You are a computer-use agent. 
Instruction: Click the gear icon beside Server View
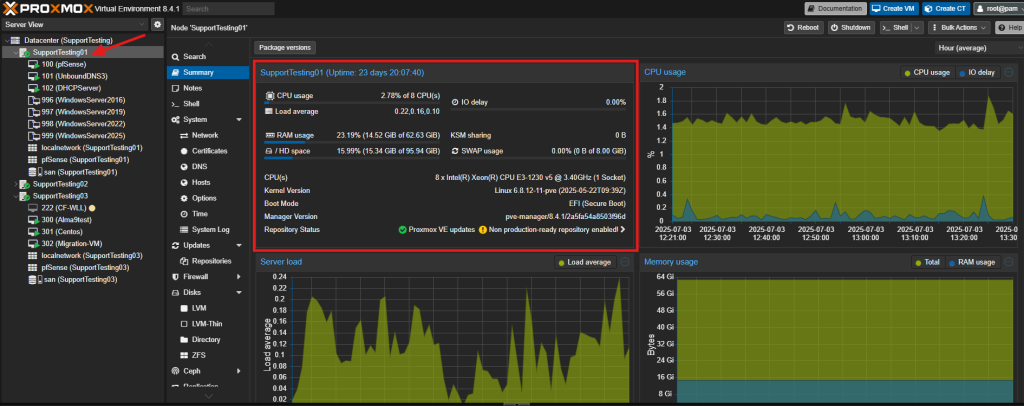[157, 24]
